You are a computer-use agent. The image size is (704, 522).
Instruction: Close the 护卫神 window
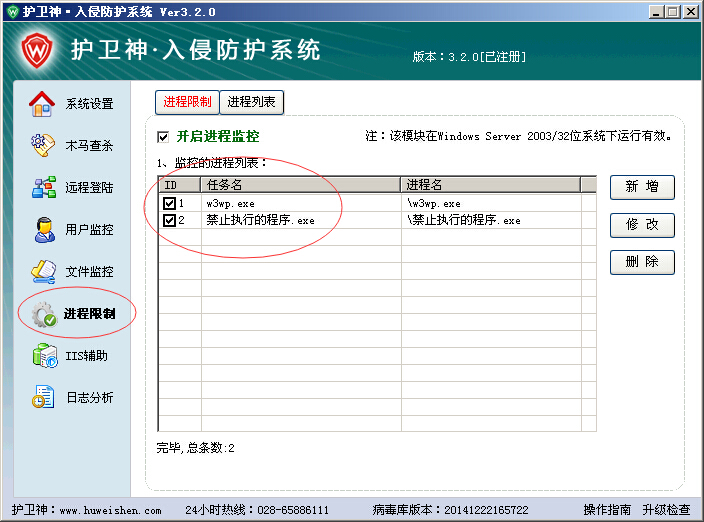click(691, 12)
